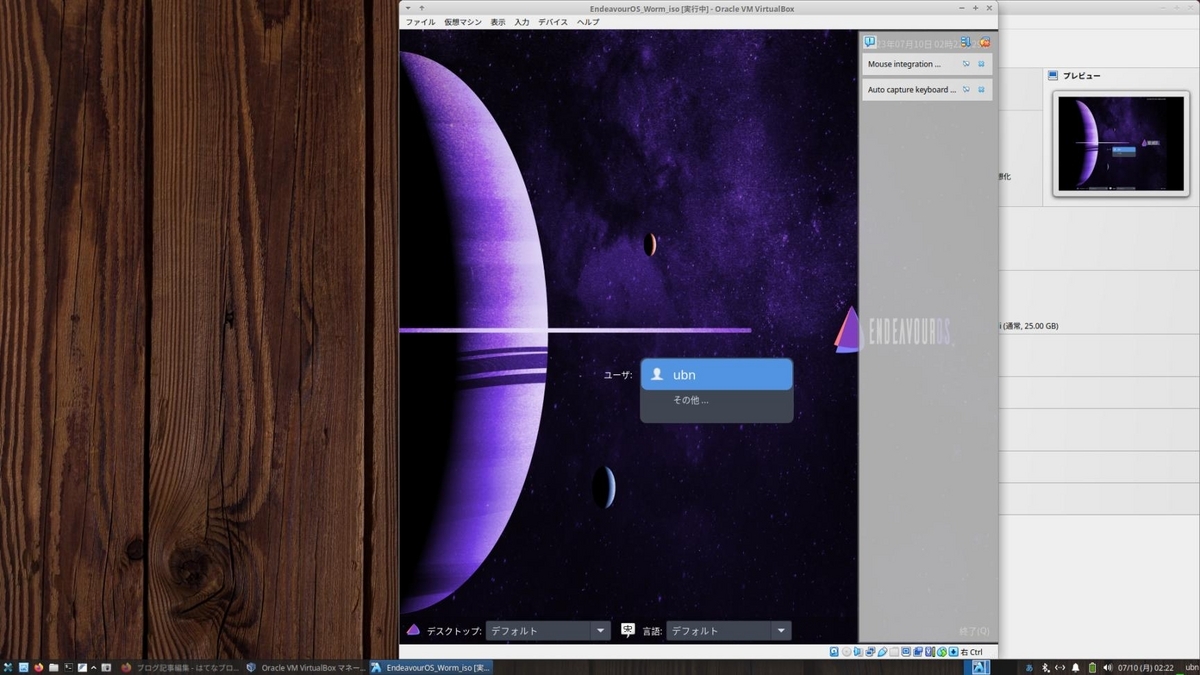
Task: Click the Mouse integration notification text
Action: (x=904, y=64)
